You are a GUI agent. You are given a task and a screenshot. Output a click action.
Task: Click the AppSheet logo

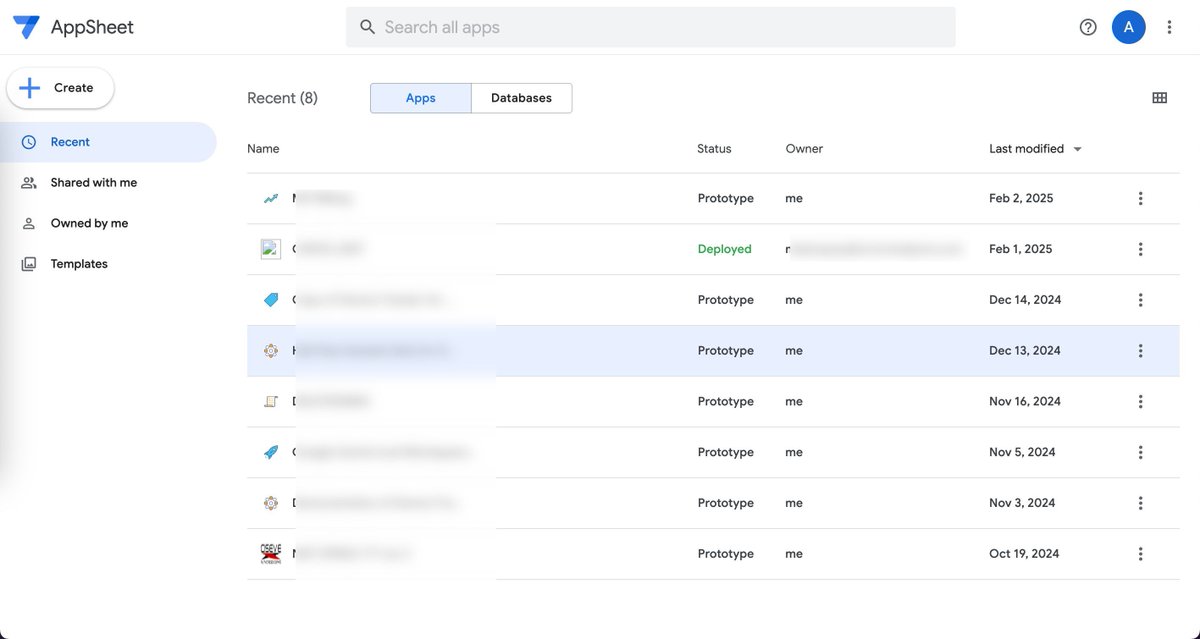point(73,27)
